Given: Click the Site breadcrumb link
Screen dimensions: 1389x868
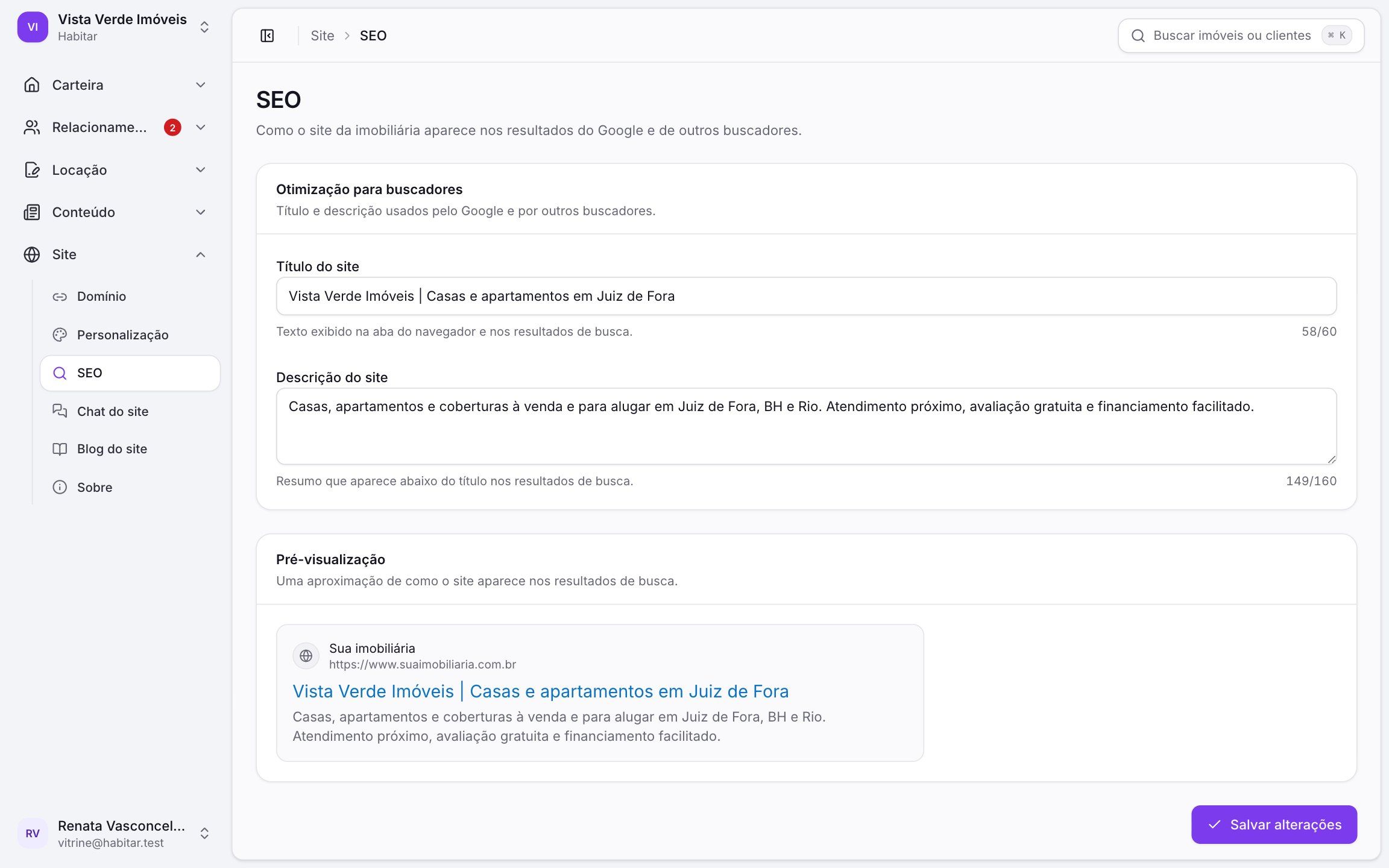Looking at the screenshot, I should click(x=323, y=36).
